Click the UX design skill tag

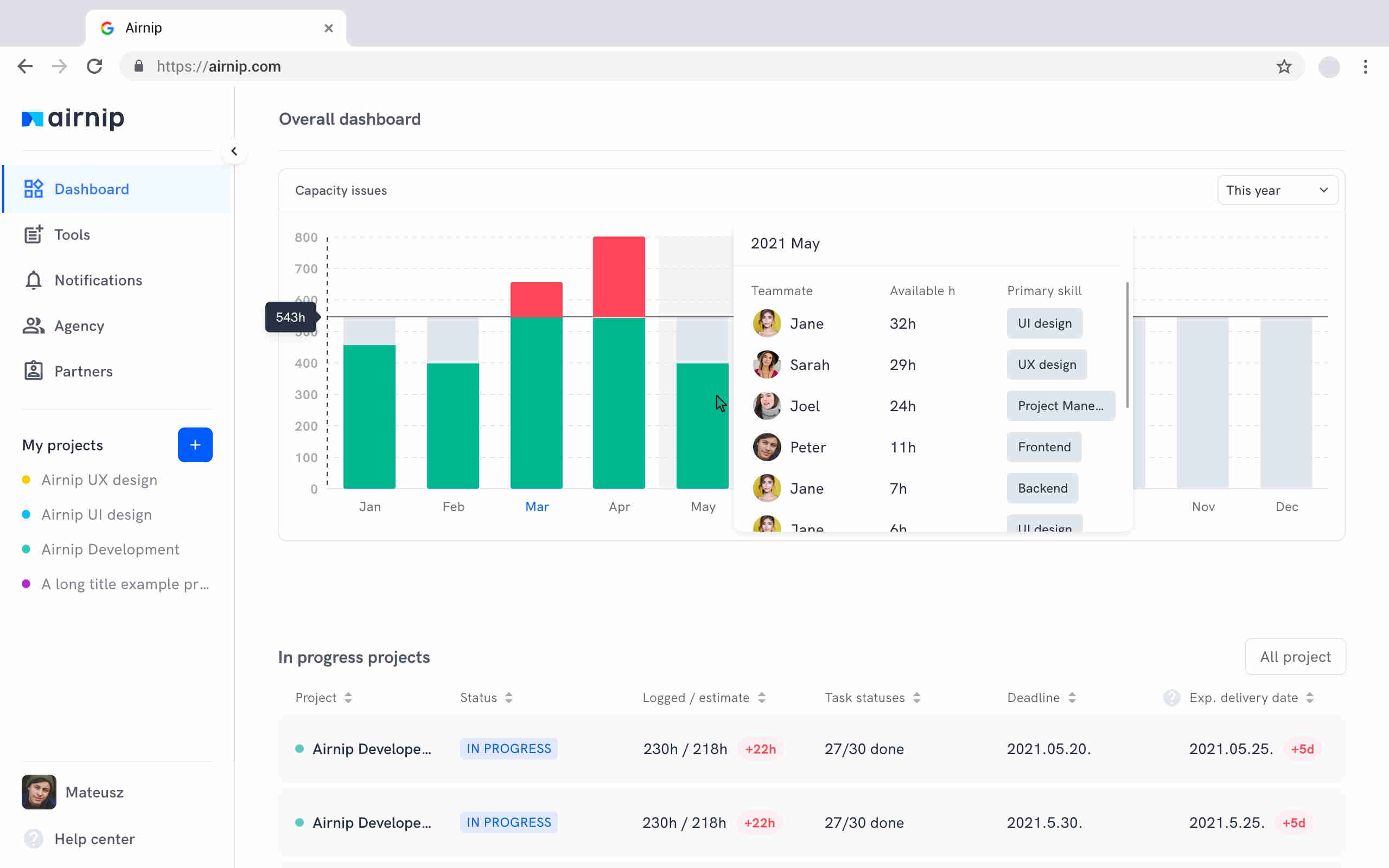click(1047, 365)
